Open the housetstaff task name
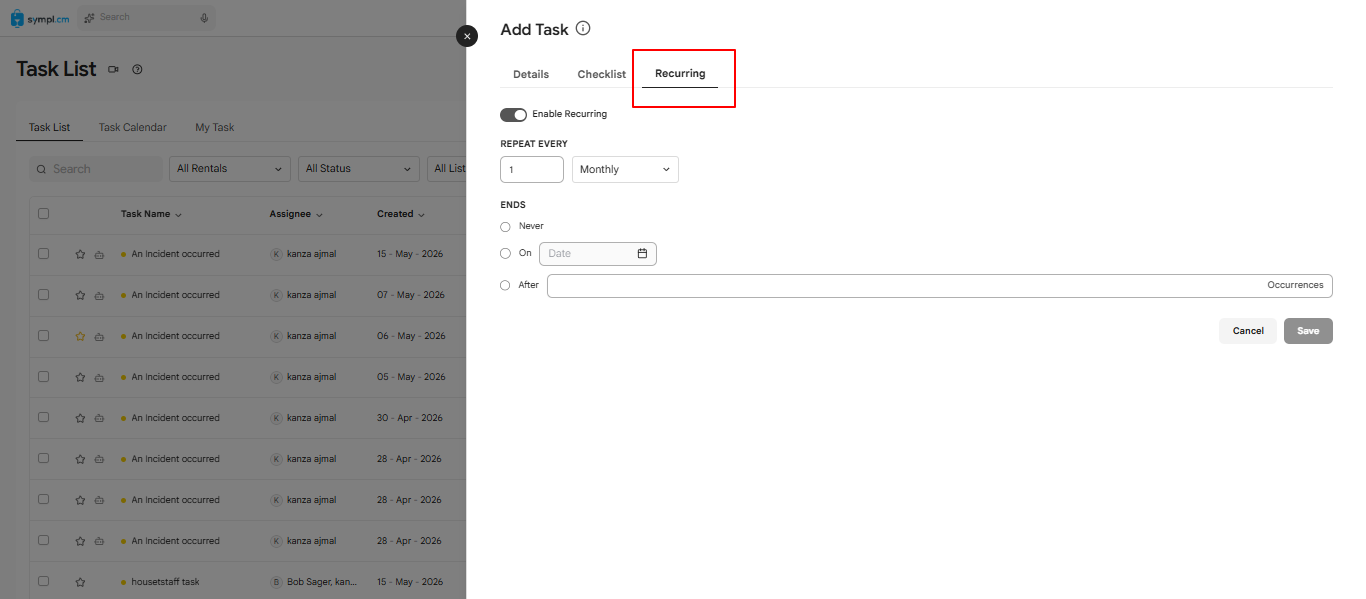This screenshot has width=1366, height=599. pyautogui.click(x=165, y=582)
